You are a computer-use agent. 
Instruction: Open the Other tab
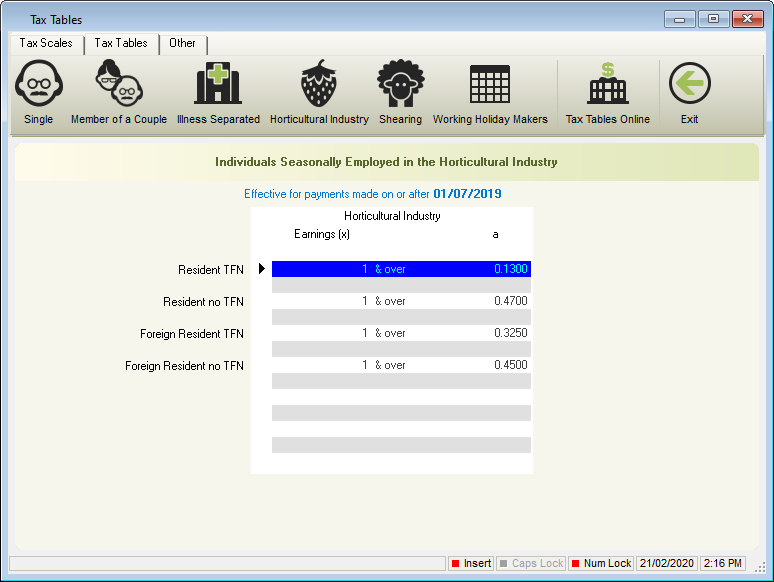(x=182, y=43)
